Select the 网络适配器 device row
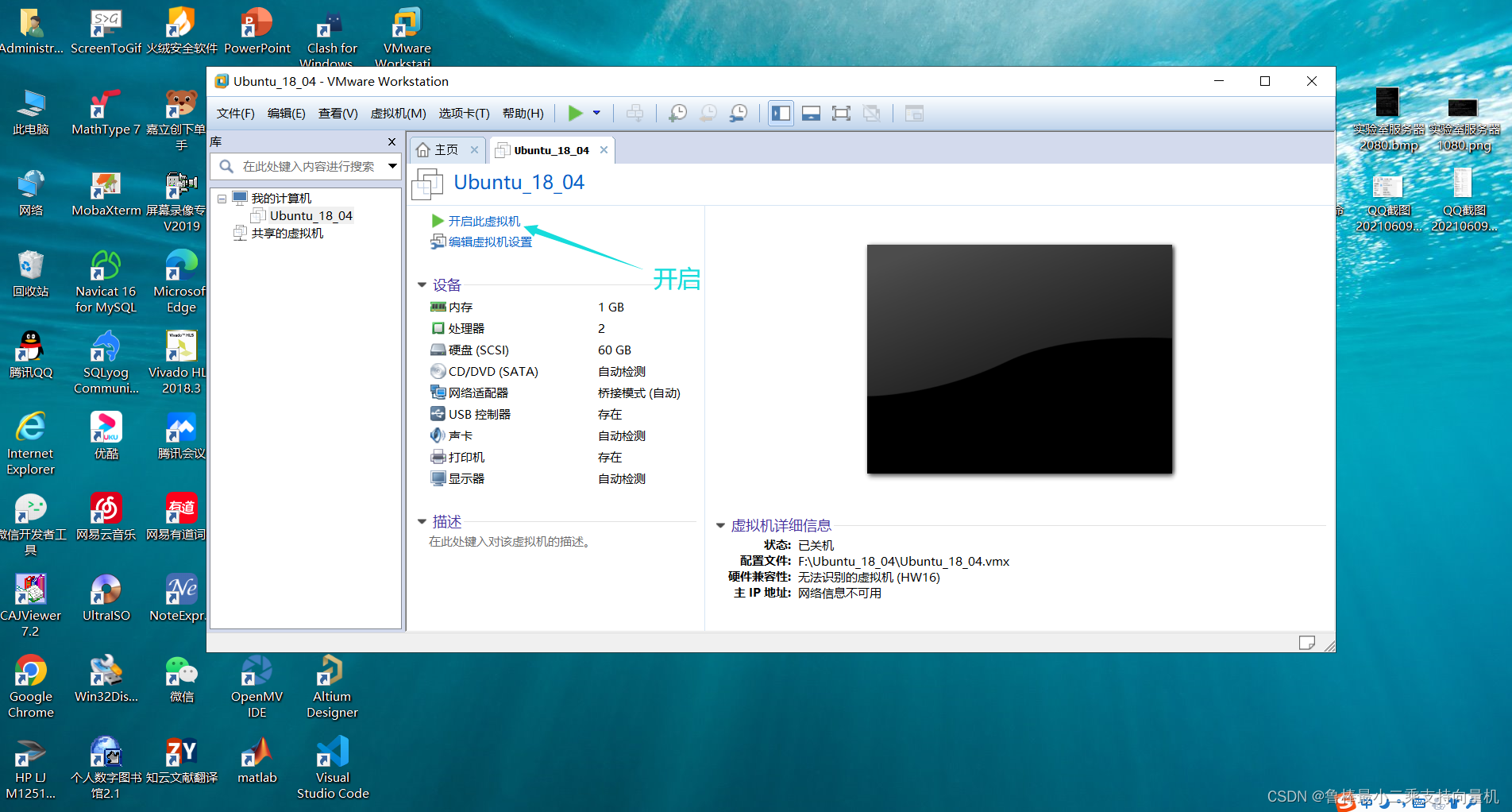 pyautogui.click(x=558, y=392)
